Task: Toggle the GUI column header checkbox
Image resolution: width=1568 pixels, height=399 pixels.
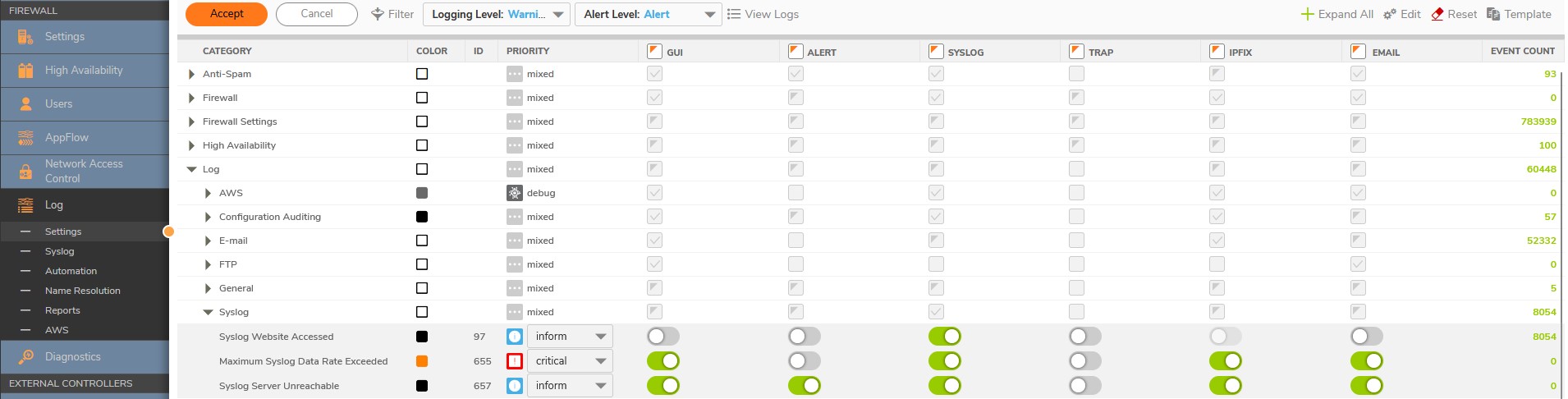Action: coord(654,51)
